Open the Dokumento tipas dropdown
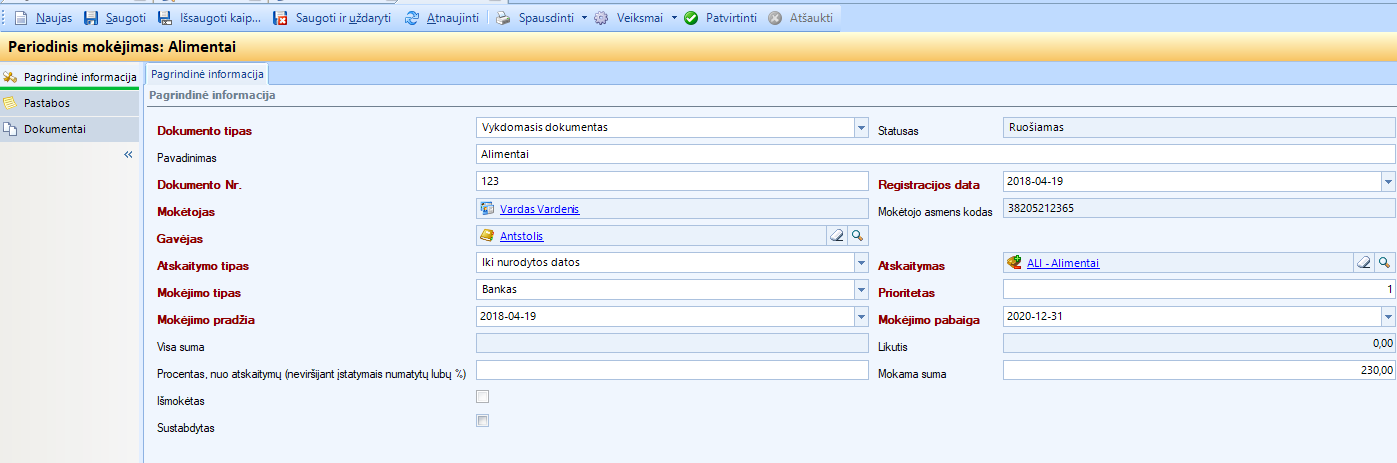 tap(861, 127)
